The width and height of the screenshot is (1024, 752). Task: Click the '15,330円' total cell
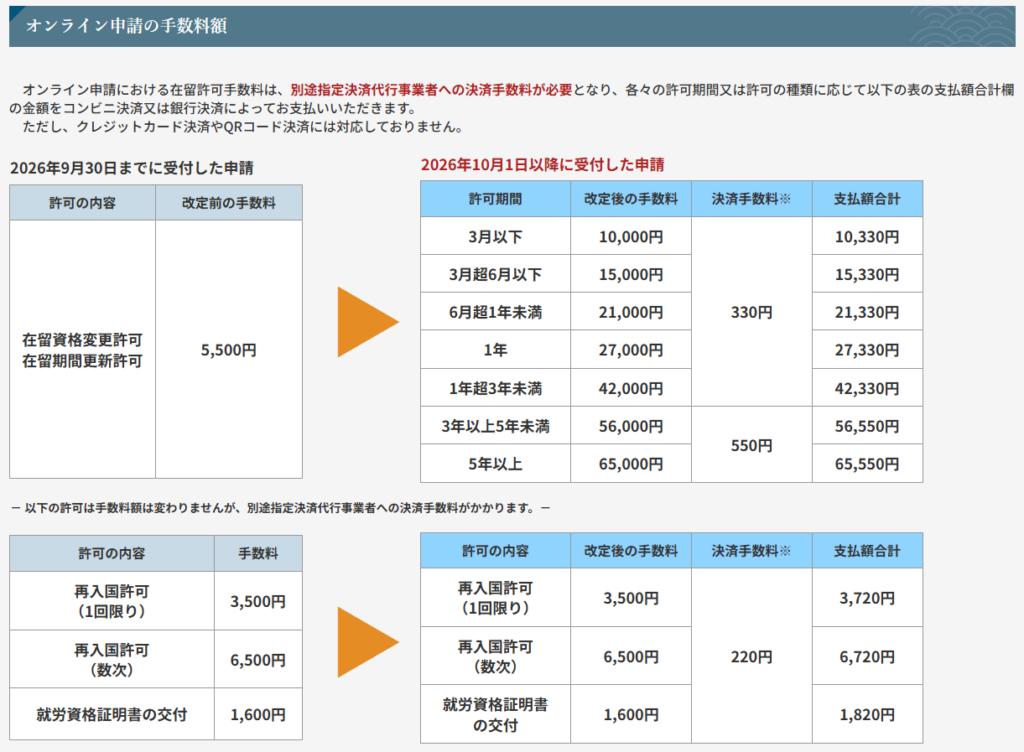[867, 274]
